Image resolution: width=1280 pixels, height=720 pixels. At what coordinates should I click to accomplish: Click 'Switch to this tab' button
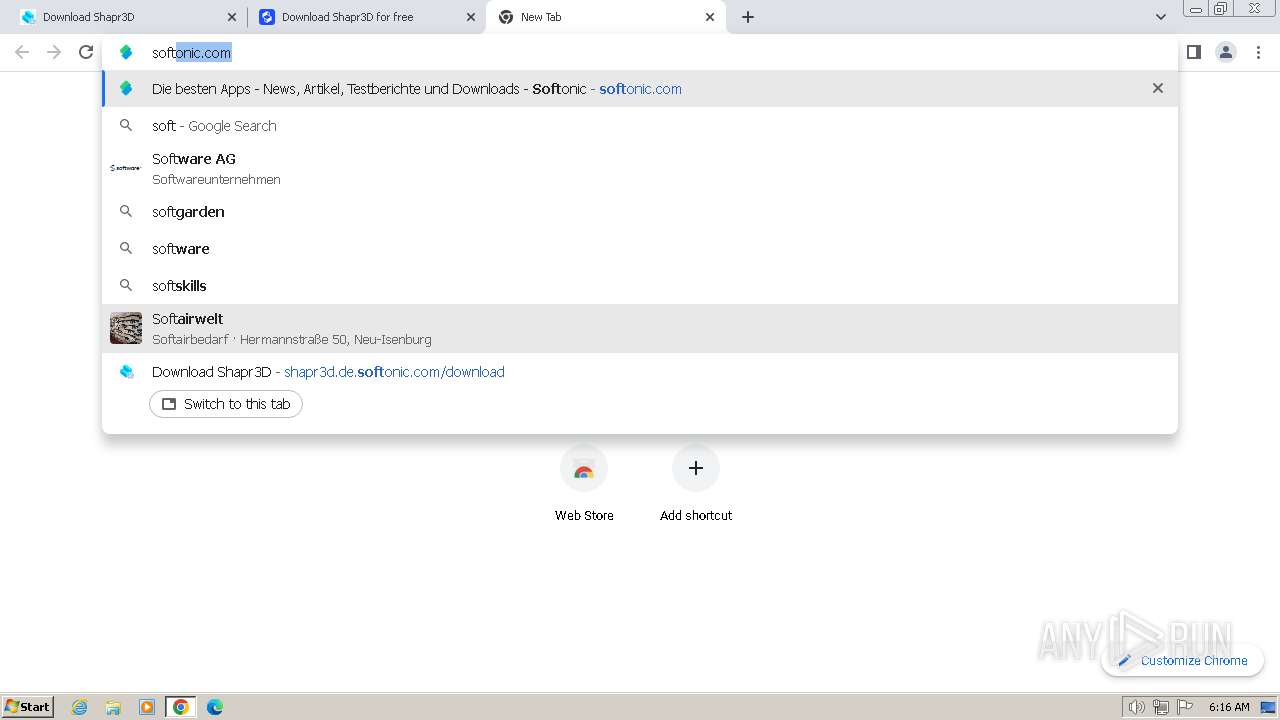(226, 404)
